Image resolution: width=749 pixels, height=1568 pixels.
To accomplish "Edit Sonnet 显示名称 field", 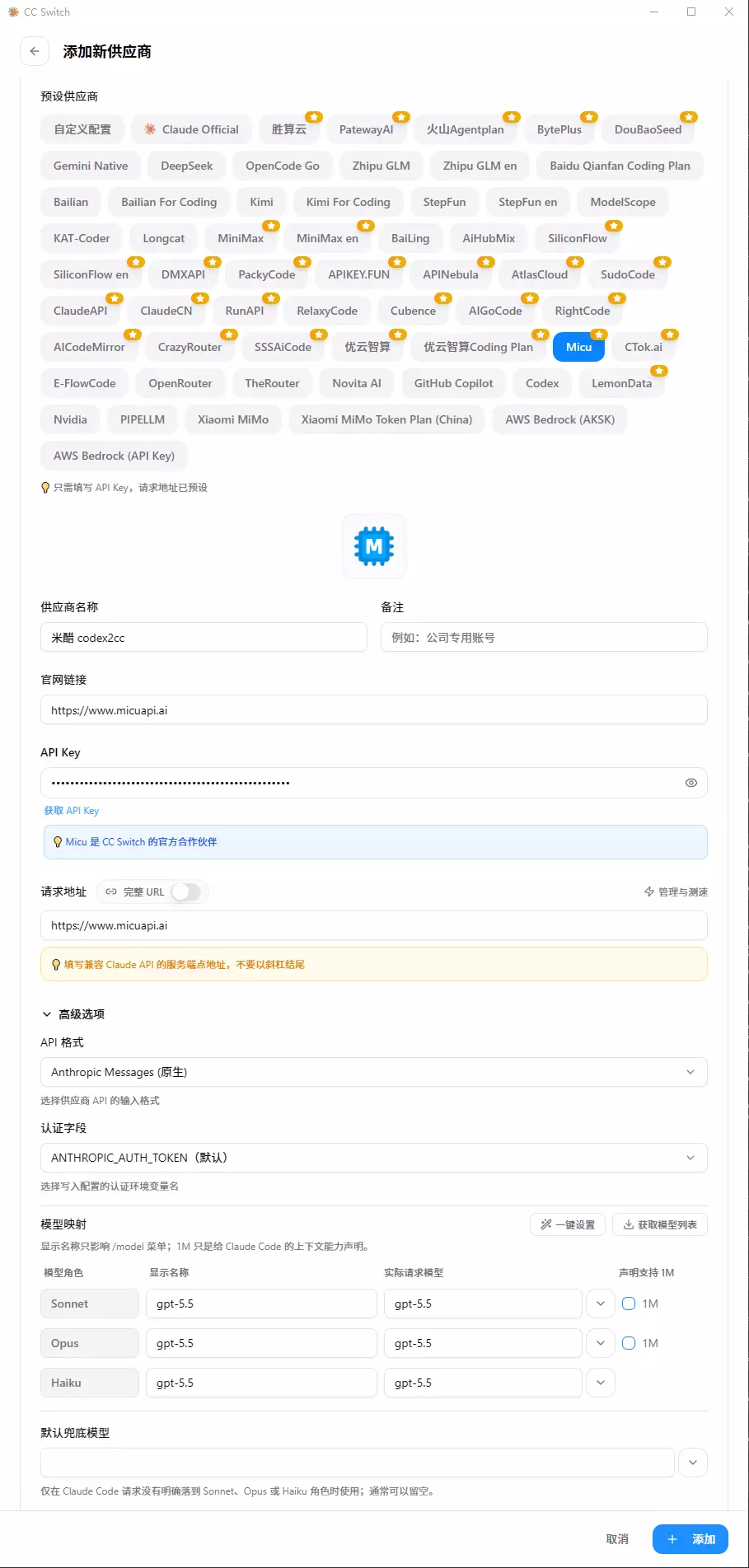I will (261, 1304).
